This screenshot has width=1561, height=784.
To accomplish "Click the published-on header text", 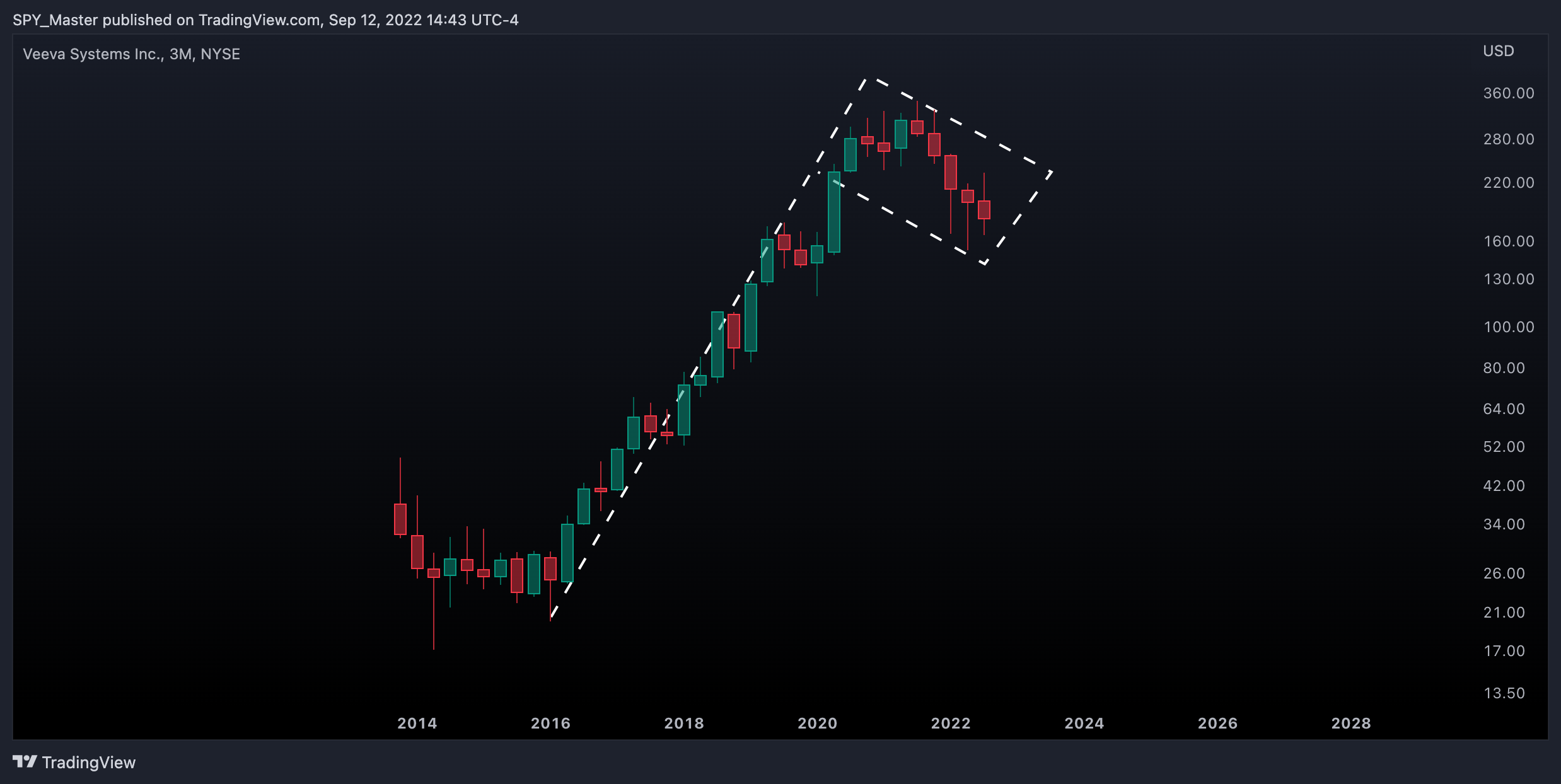I will click(x=265, y=20).
